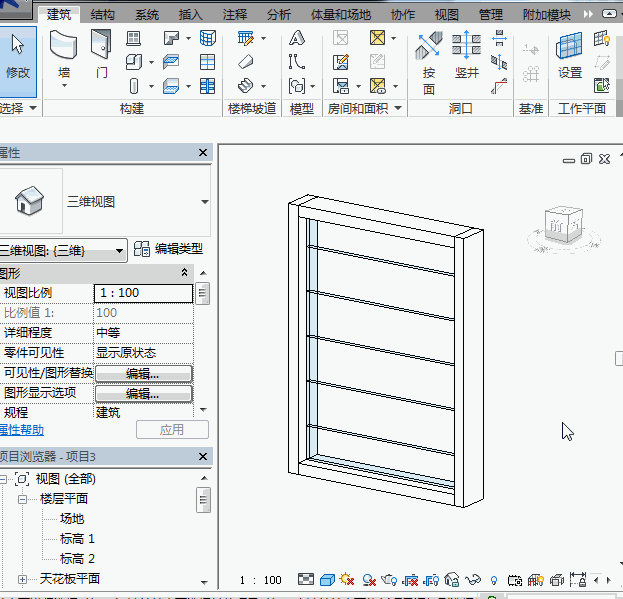This screenshot has width=623, height=599.
Task: Click 编辑 button for 可见性/图形替换
Action: [143, 373]
